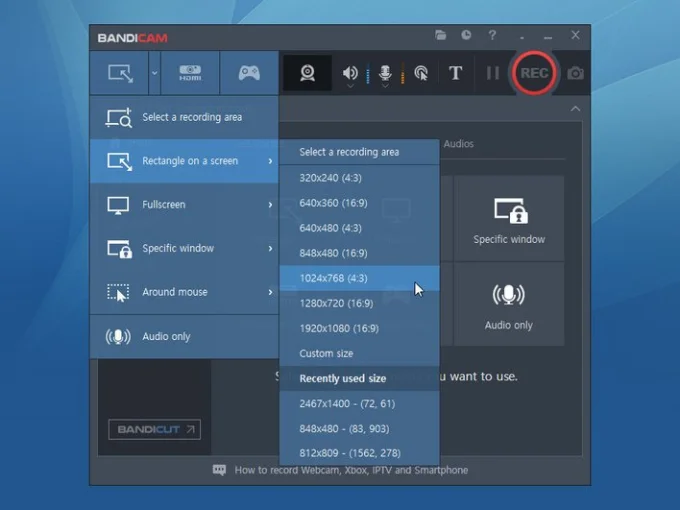
Task: Select the screen recording mode icon
Action: click(120, 73)
